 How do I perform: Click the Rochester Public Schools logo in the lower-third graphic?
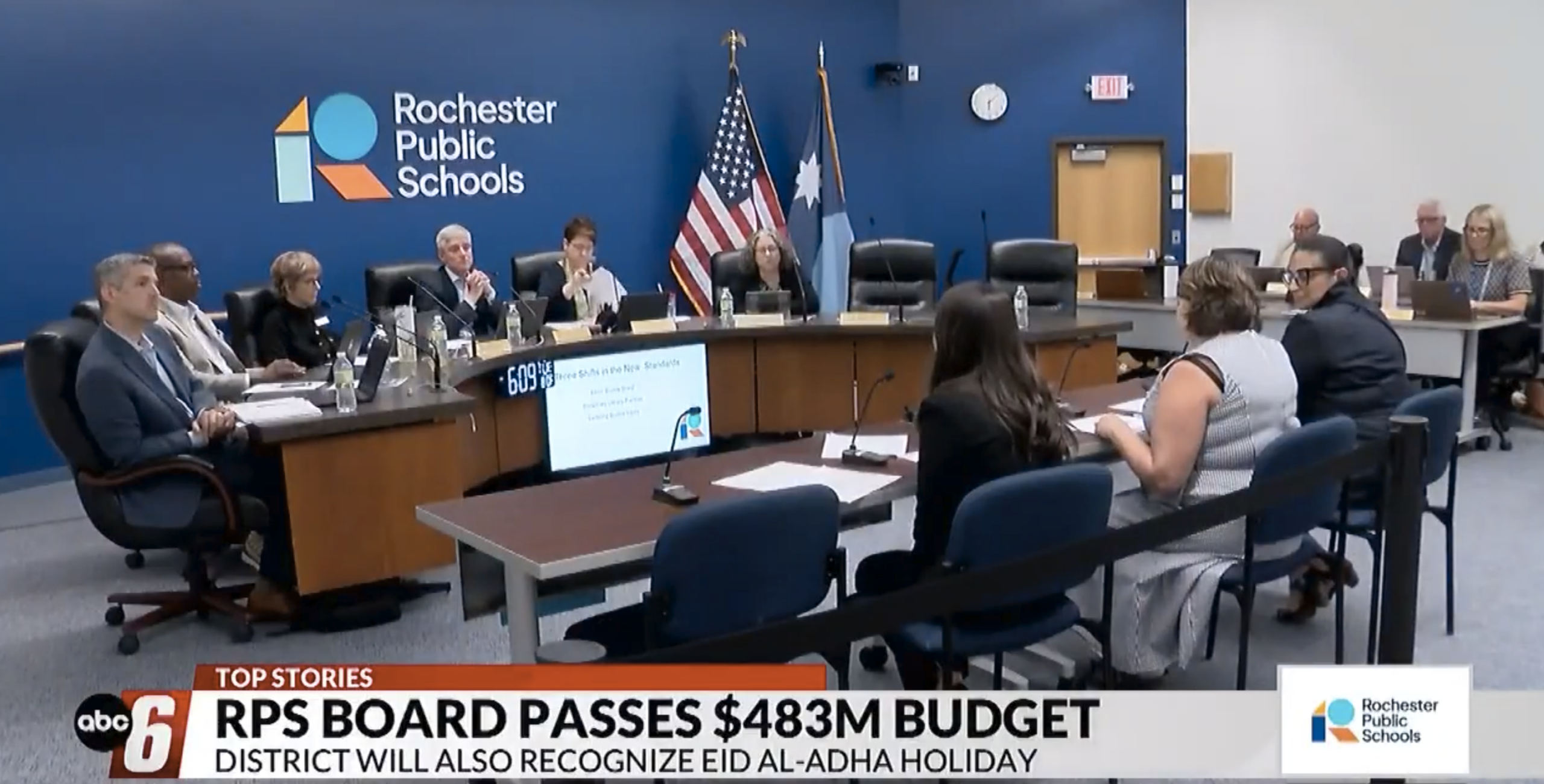coord(1375,720)
